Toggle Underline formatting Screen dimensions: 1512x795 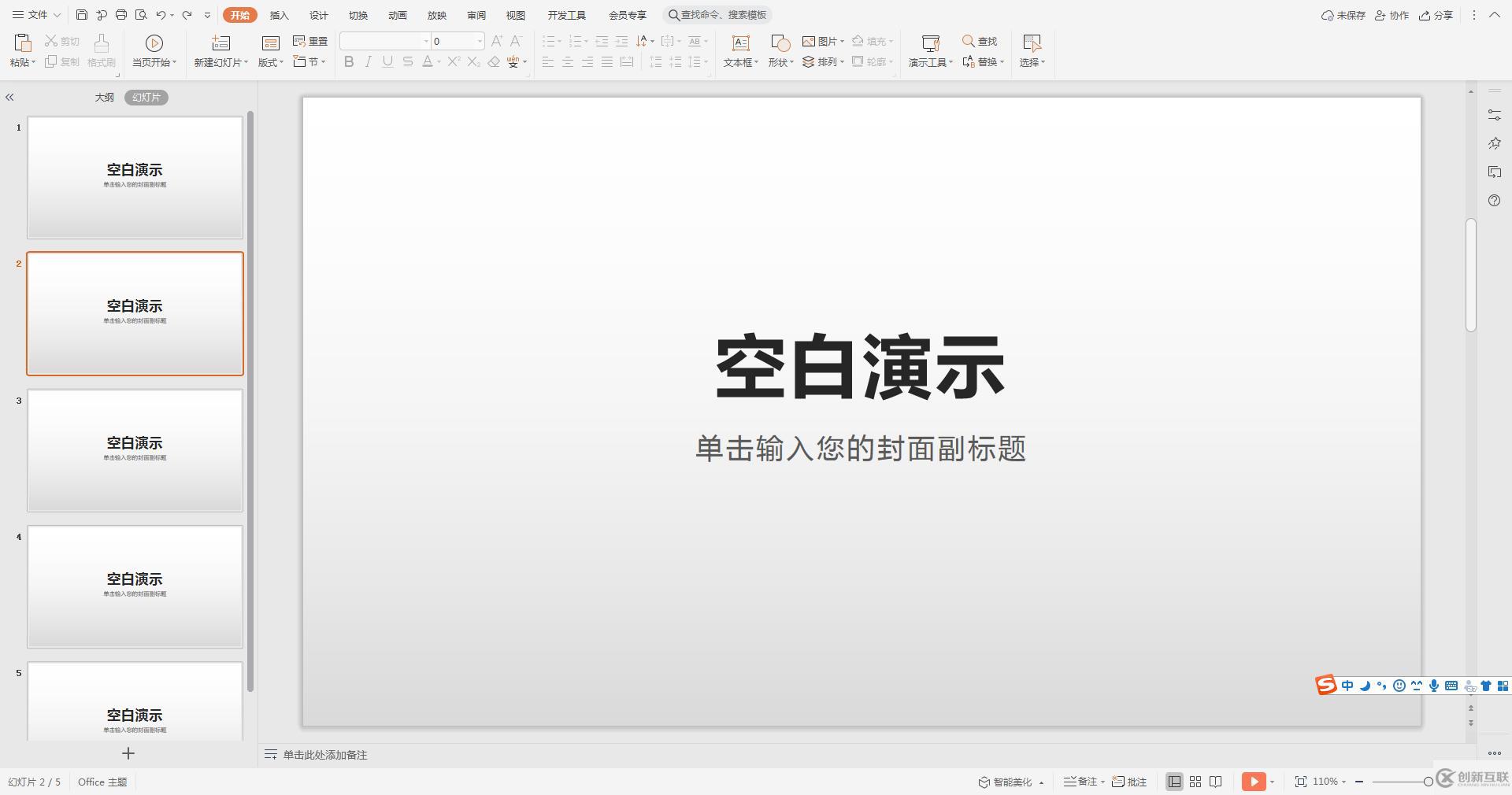(387, 61)
